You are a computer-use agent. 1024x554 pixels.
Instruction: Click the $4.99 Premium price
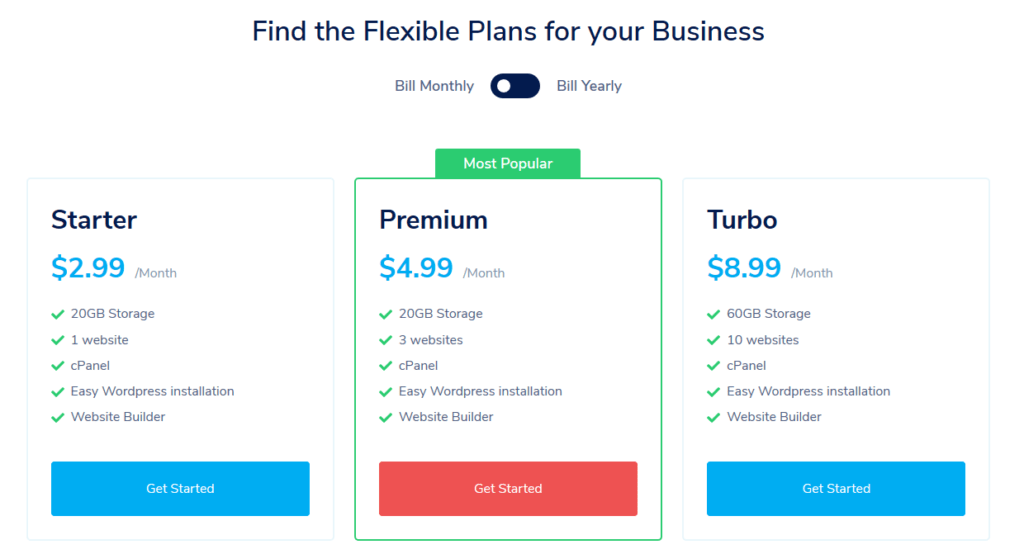pos(416,268)
